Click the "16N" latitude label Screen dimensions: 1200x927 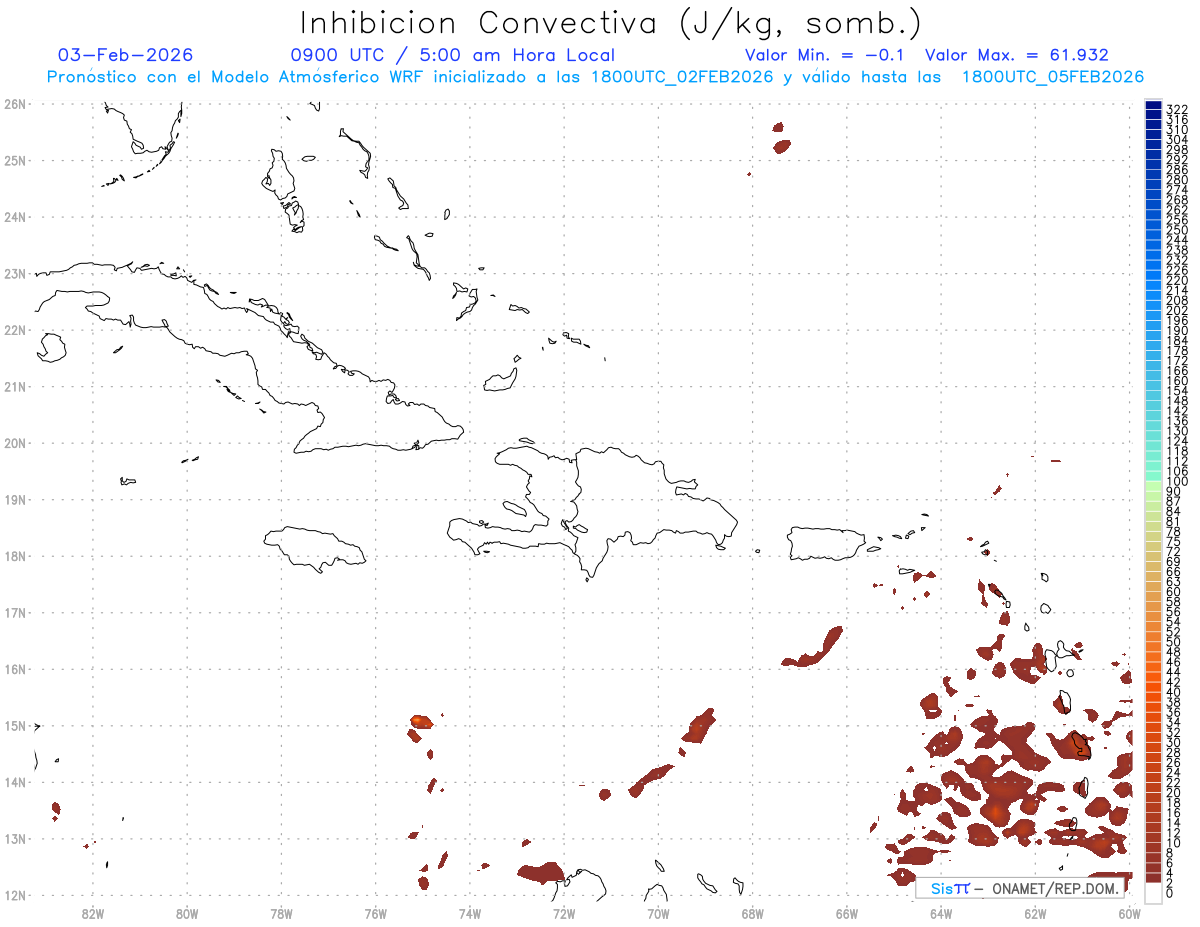tap(15, 669)
